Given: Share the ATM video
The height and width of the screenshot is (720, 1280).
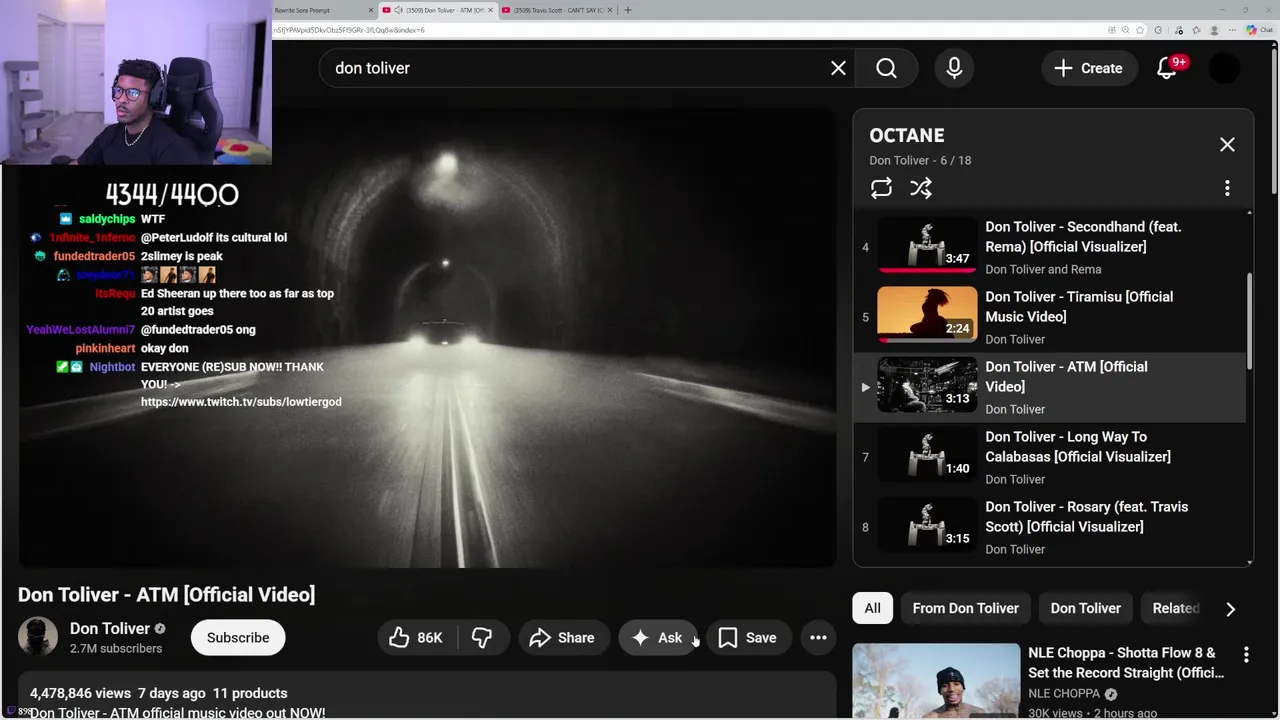Looking at the screenshot, I should pyautogui.click(x=563, y=637).
